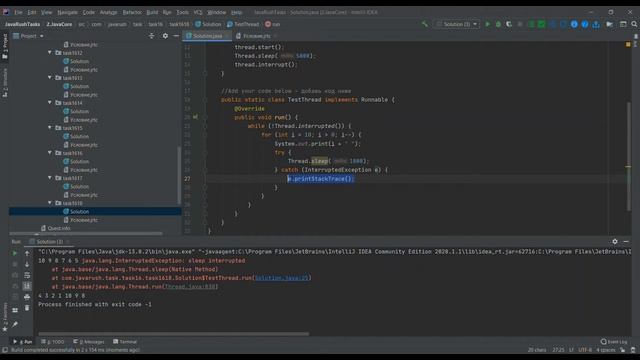The image size is (640, 360).
Task: Open the Terminal tool window tab
Action: (125, 342)
